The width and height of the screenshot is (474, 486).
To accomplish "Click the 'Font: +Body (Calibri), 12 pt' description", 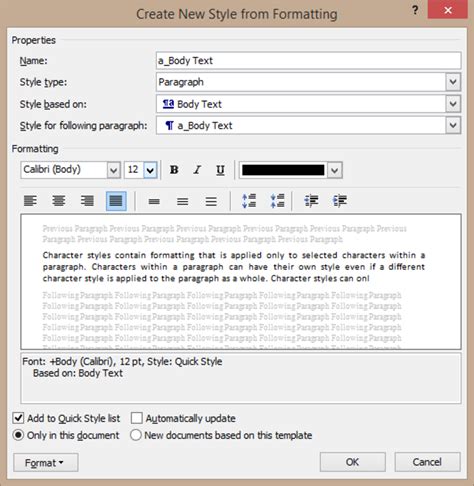I will pyautogui.click(x=82, y=362).
